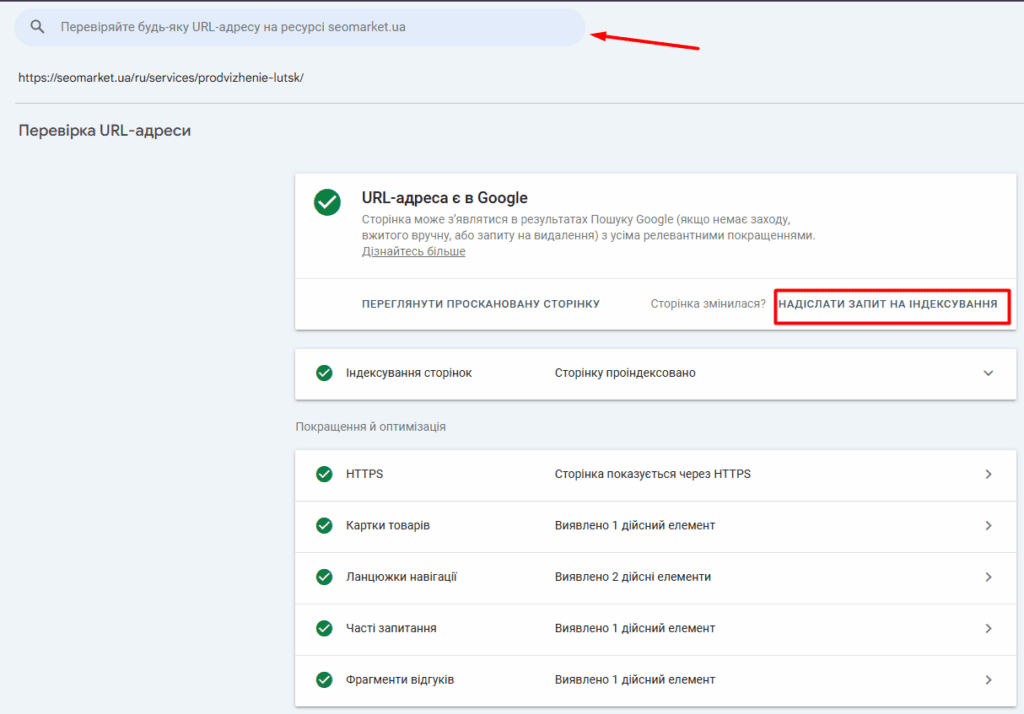Click the large green URL-in-Google checkmark
Viewport: 1024px width, 714px height.
pos(327,202)
